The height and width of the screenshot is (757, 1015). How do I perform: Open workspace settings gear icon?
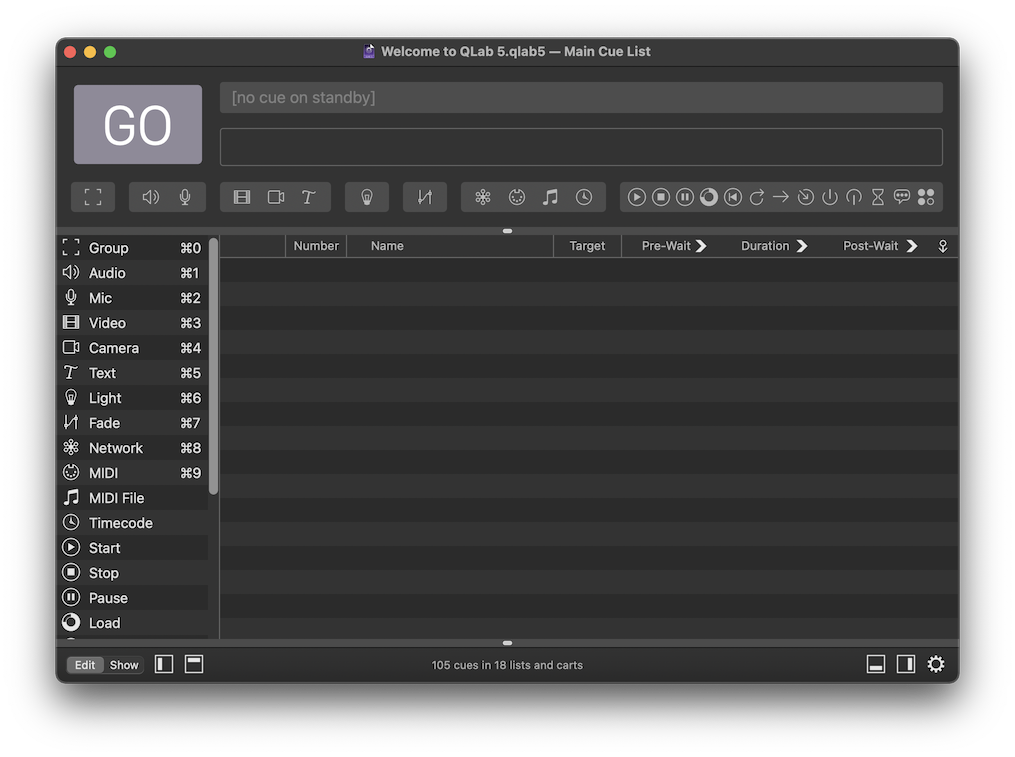pyautogui.click(x=936, y=664)
